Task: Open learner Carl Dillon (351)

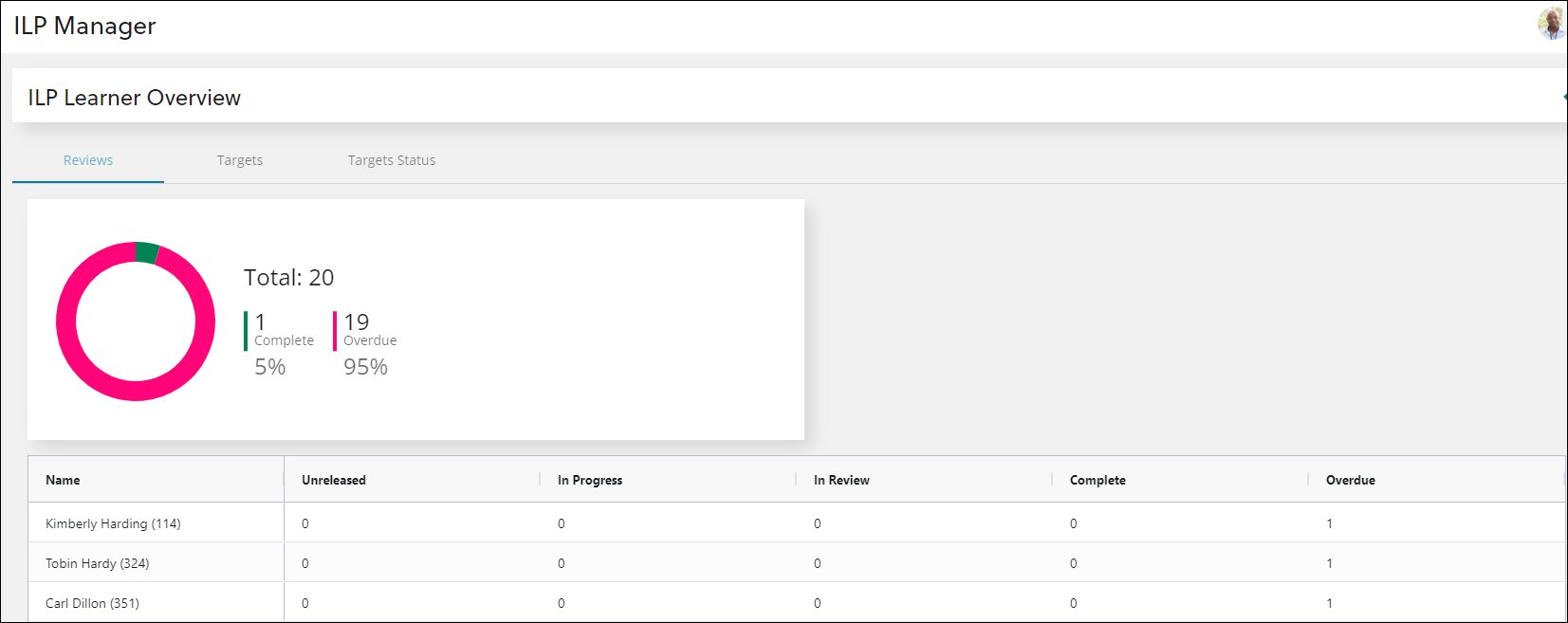Action: pos(92,603)
